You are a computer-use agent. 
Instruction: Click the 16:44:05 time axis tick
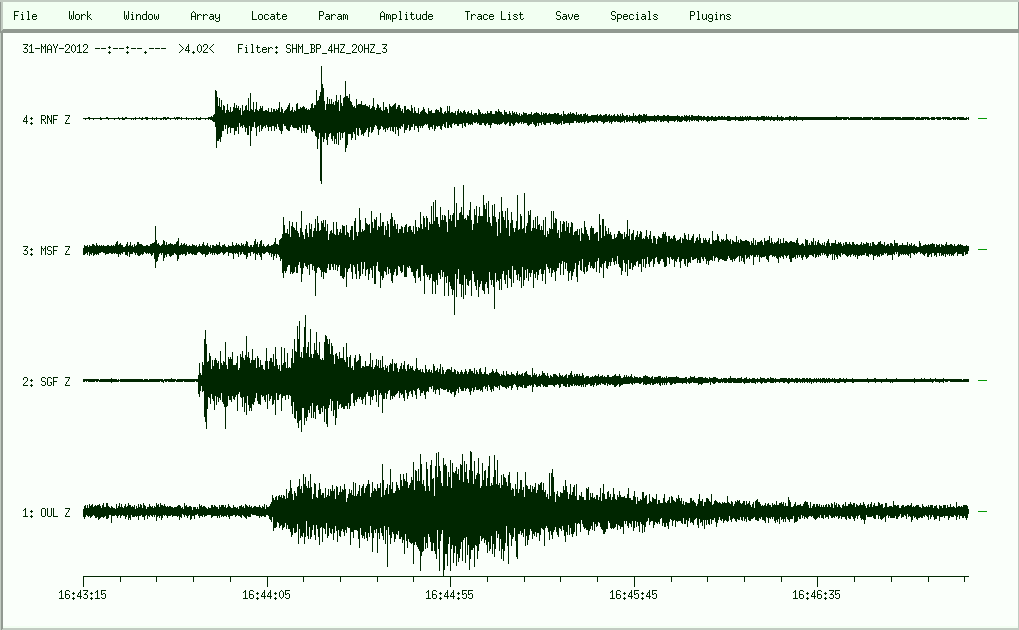tap(267, 579)
